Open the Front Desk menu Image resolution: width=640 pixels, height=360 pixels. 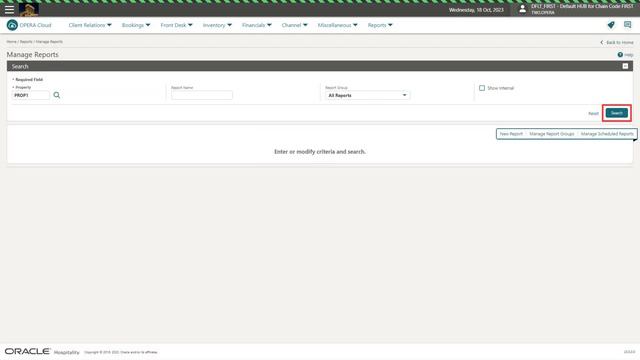(176, 25)
